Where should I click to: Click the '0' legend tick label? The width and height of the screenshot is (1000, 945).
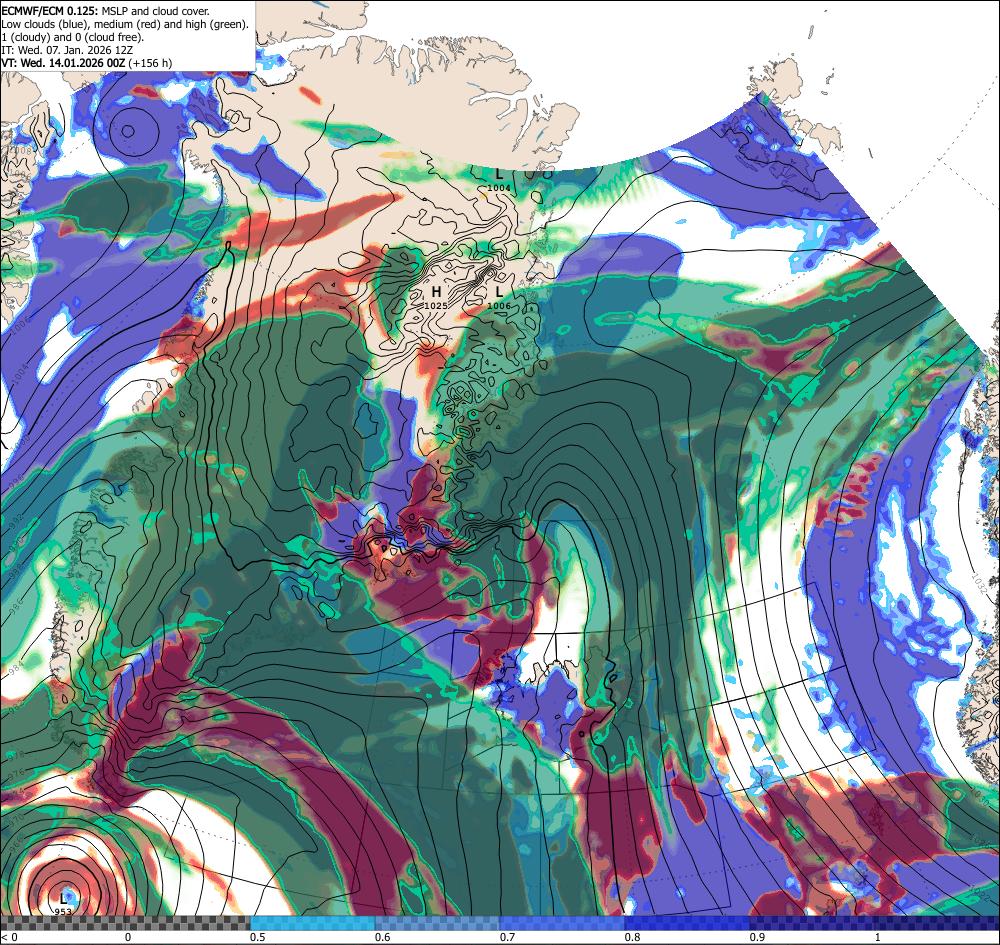tap(128, 937)
